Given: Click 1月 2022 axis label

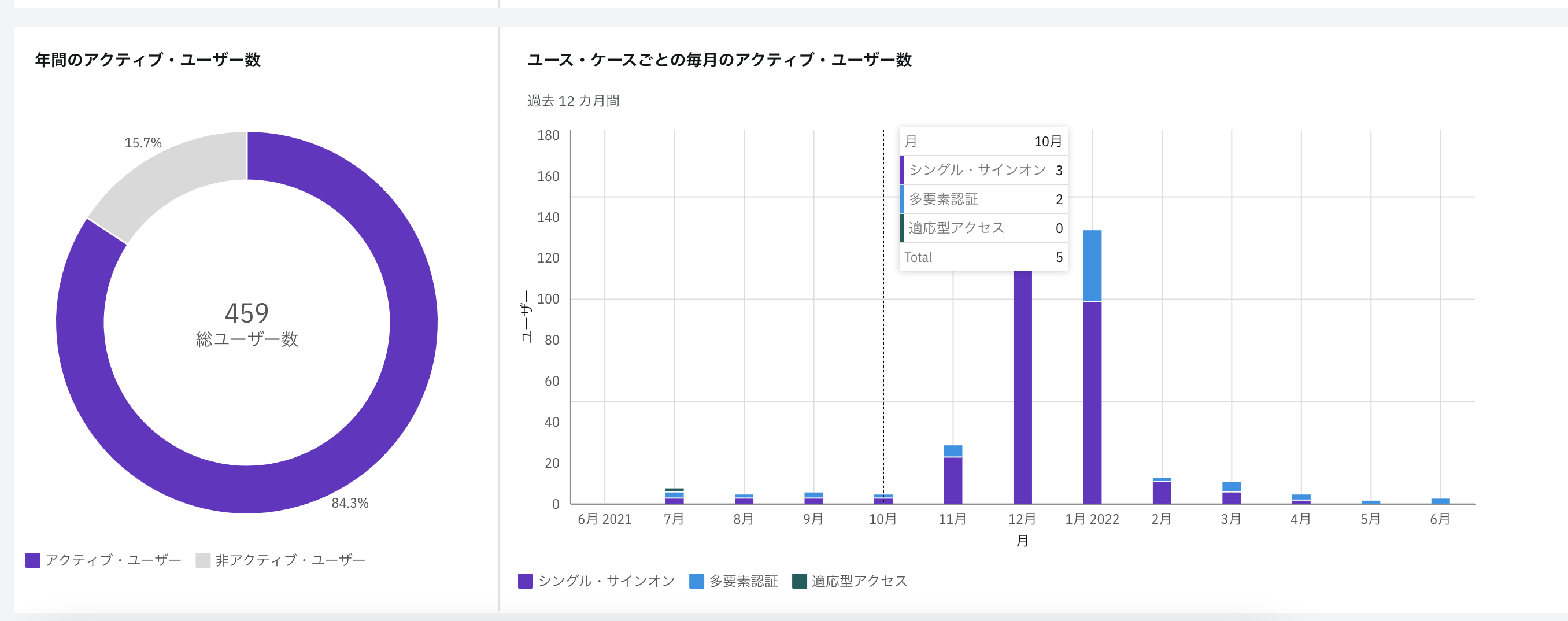Looking at the screenshot, I should click(x=1092, y=519).
